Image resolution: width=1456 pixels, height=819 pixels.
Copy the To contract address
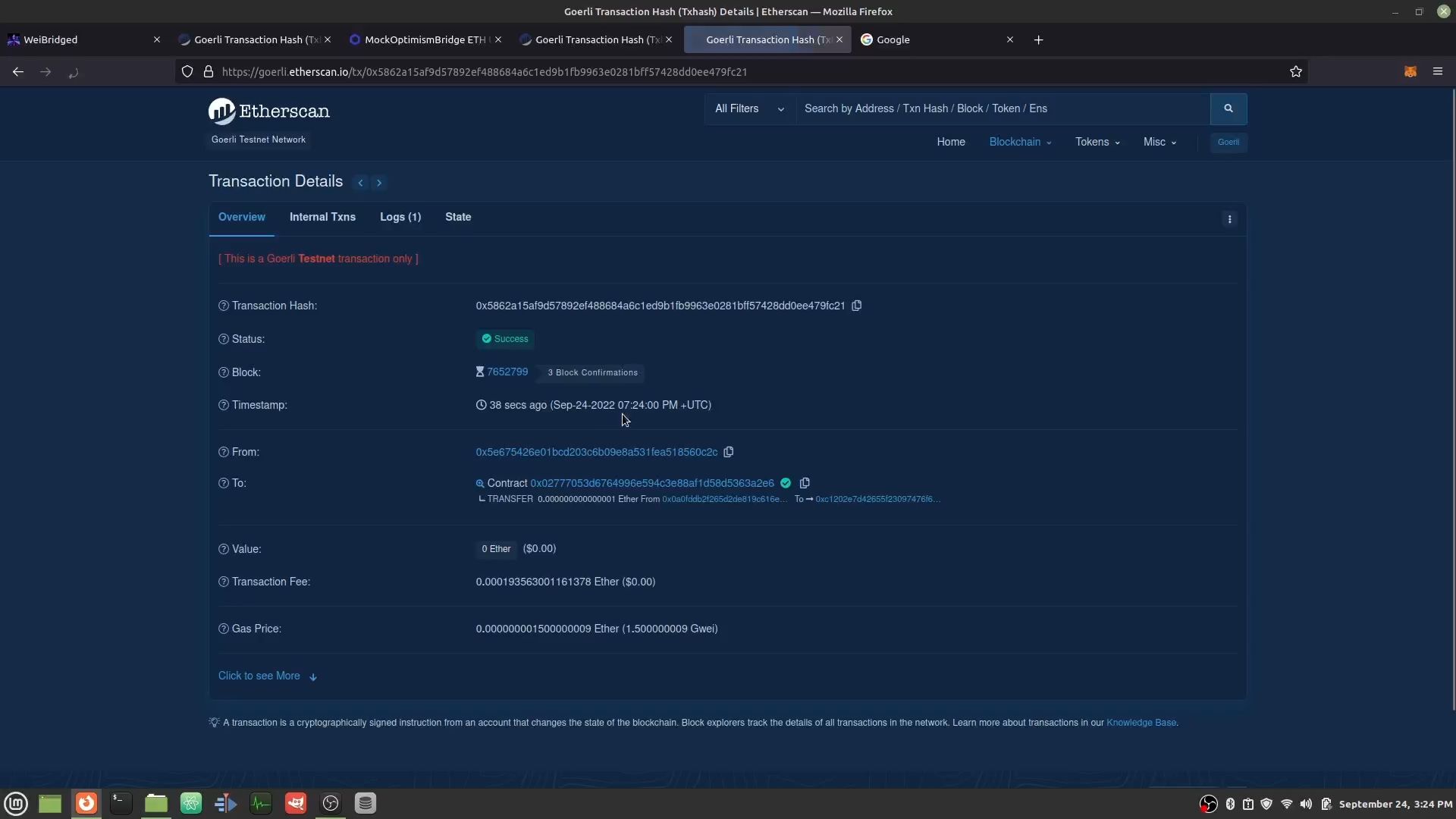(x=805, y=483)
